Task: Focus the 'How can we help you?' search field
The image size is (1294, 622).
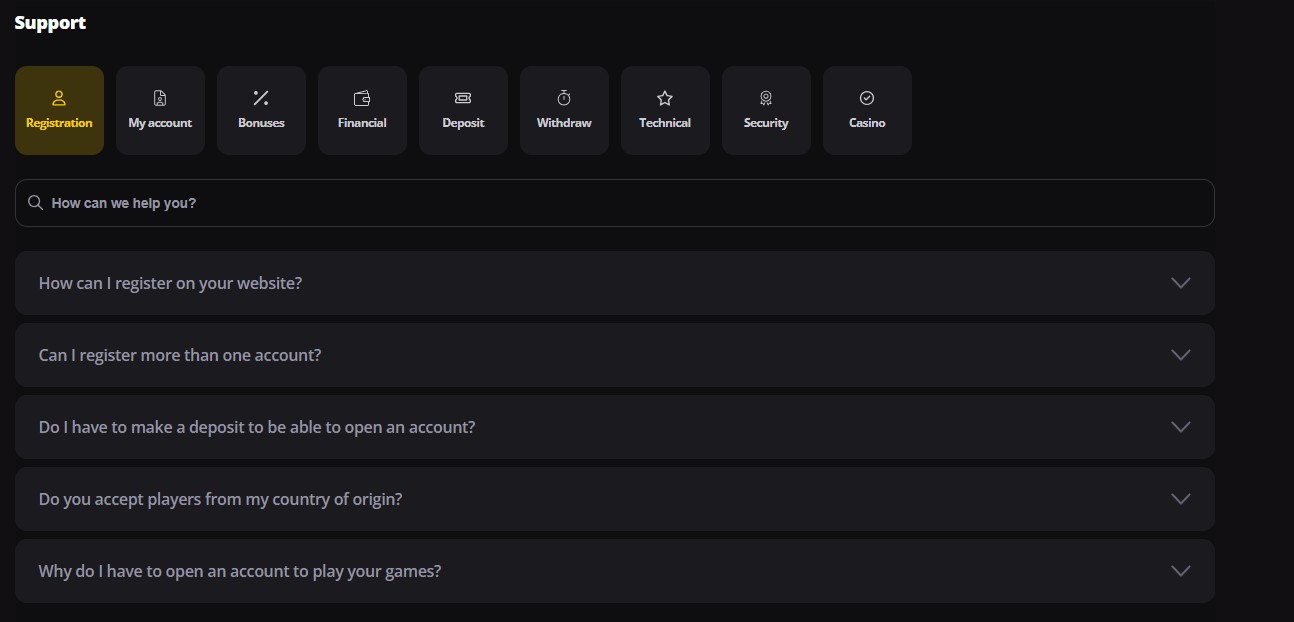Action: click(615, 203)
